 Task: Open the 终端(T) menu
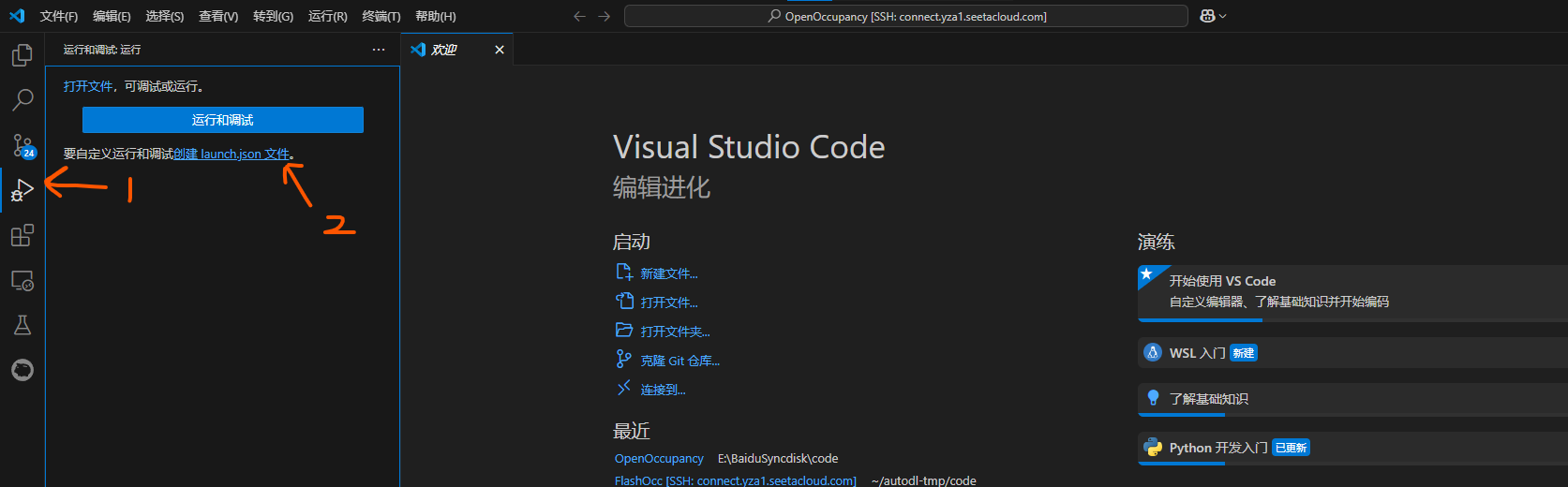(x=381, y=16)
